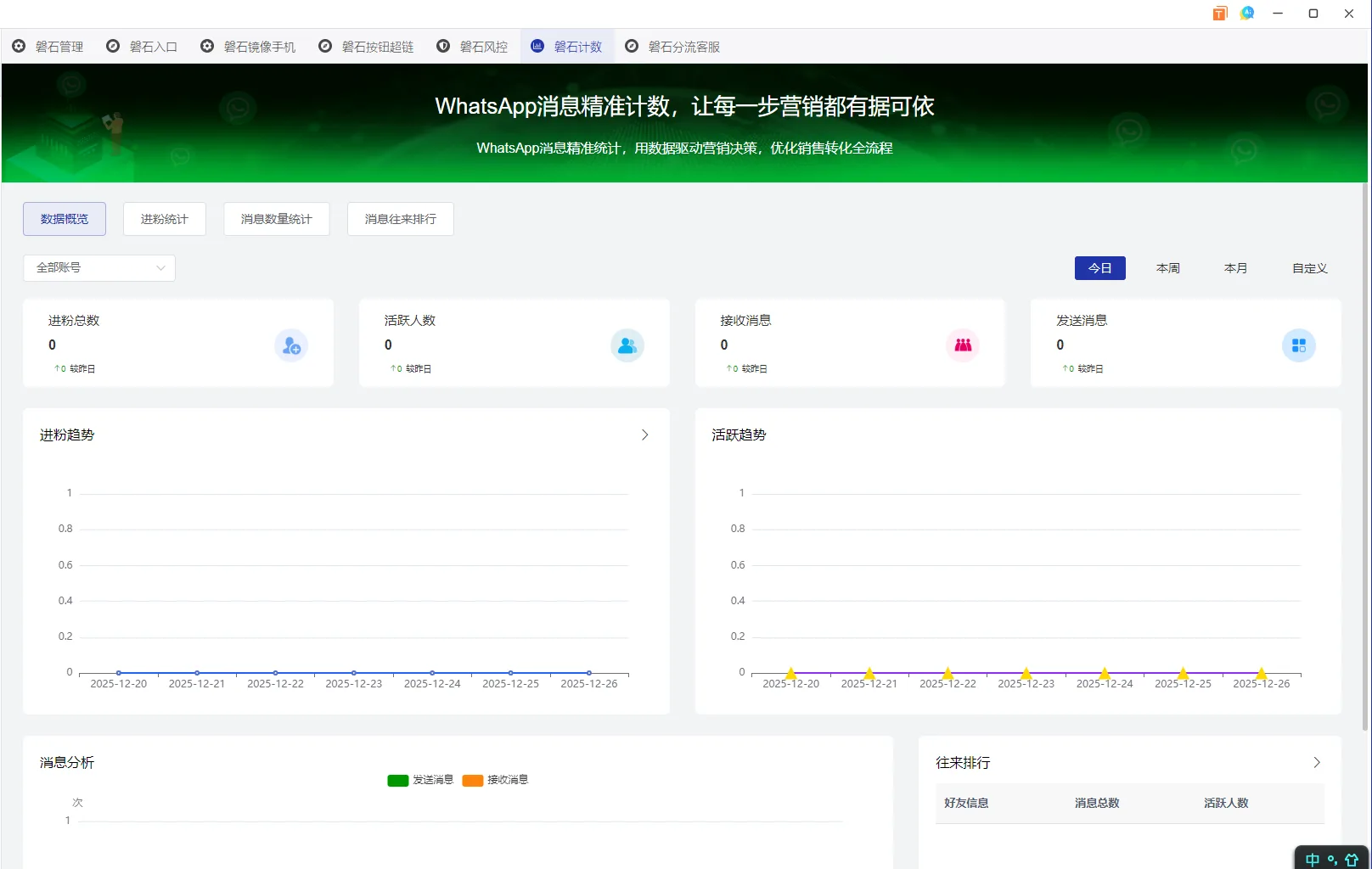Select the 磐石风控 shield icon
This screenshot has height=869, width=1372.
point(442,46)
